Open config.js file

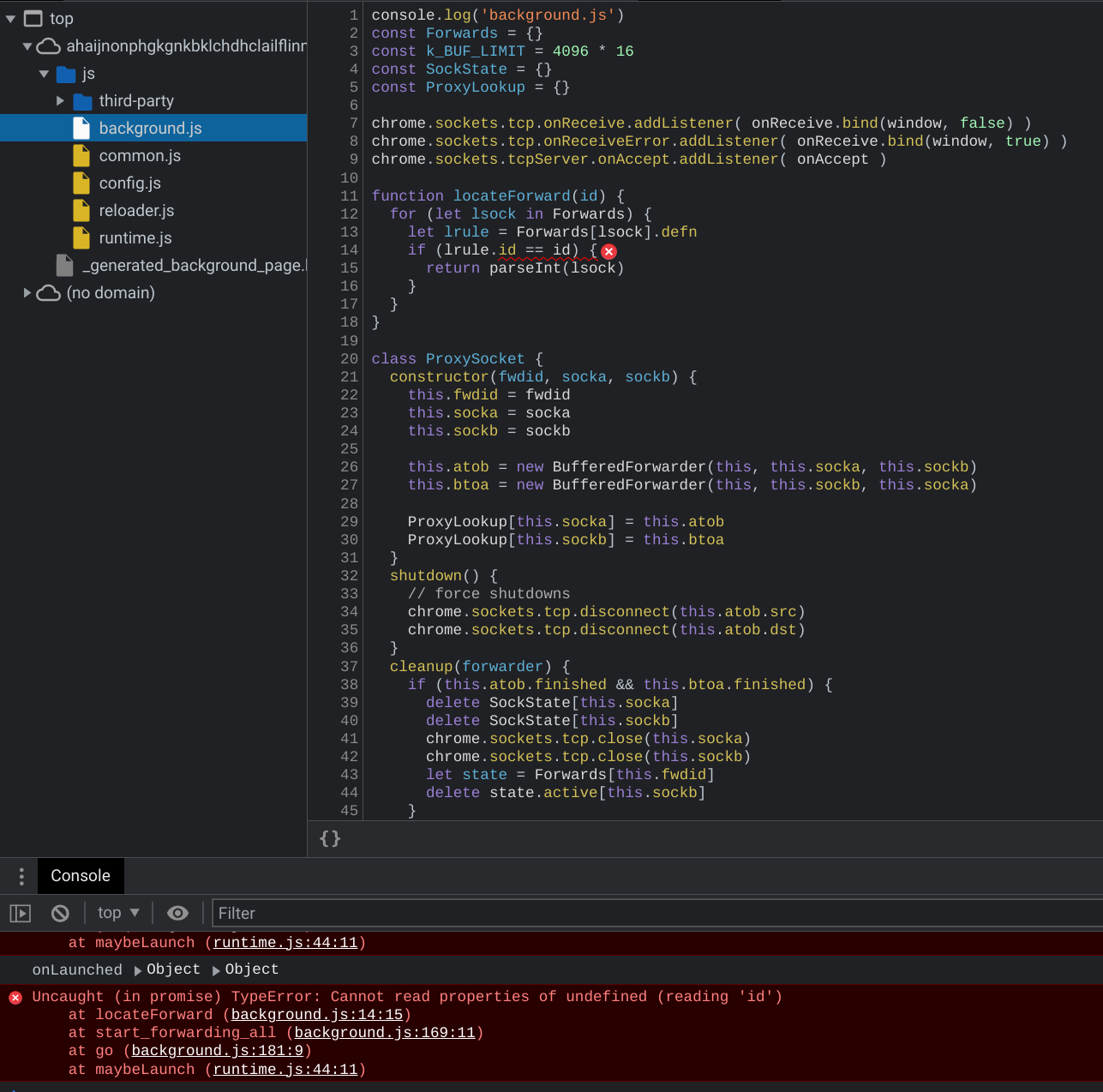tap(153, 183)
